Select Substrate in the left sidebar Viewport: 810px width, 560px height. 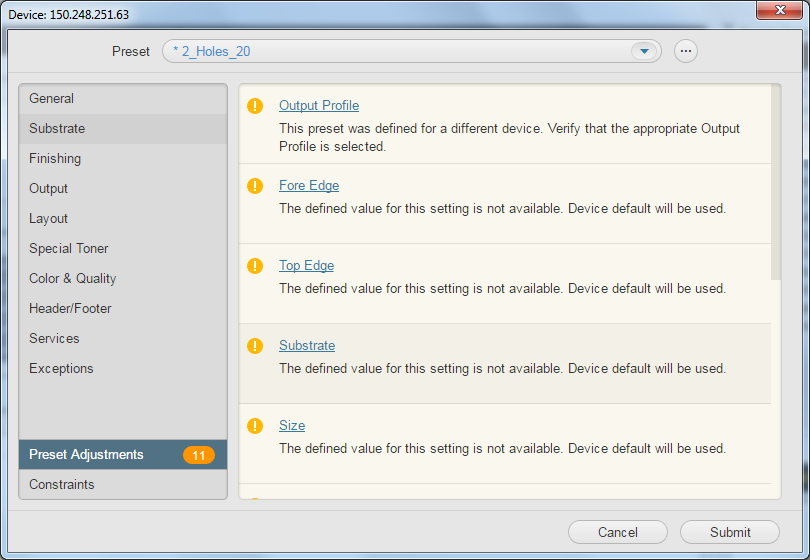[x=57, y=129]
